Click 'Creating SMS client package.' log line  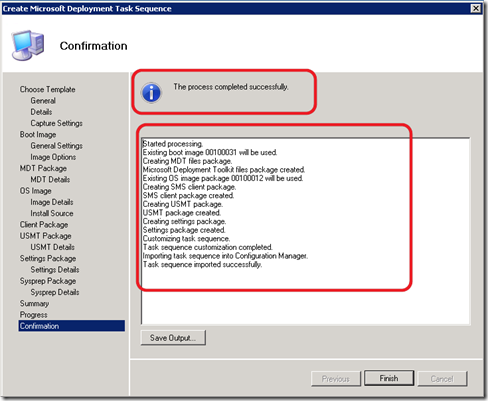click(189, 187)
